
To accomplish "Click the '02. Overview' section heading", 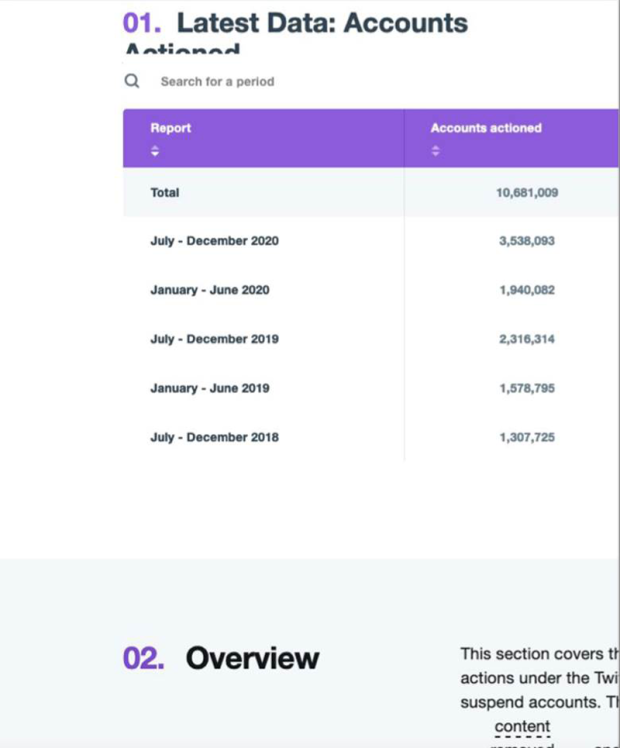I will tap(221, 658).
